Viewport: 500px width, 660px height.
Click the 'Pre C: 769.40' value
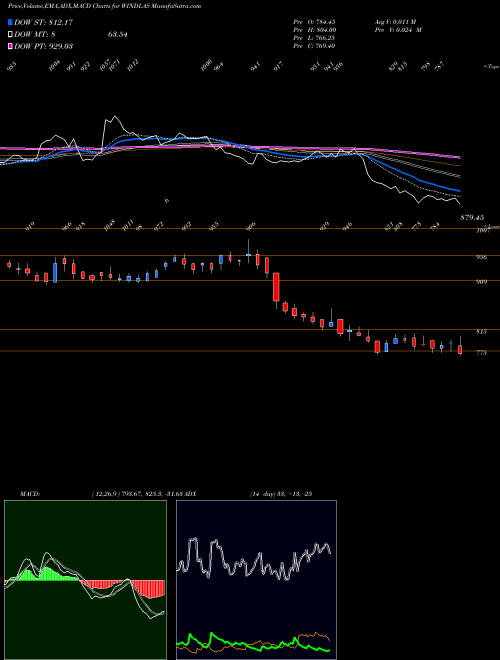pos(314,45)
